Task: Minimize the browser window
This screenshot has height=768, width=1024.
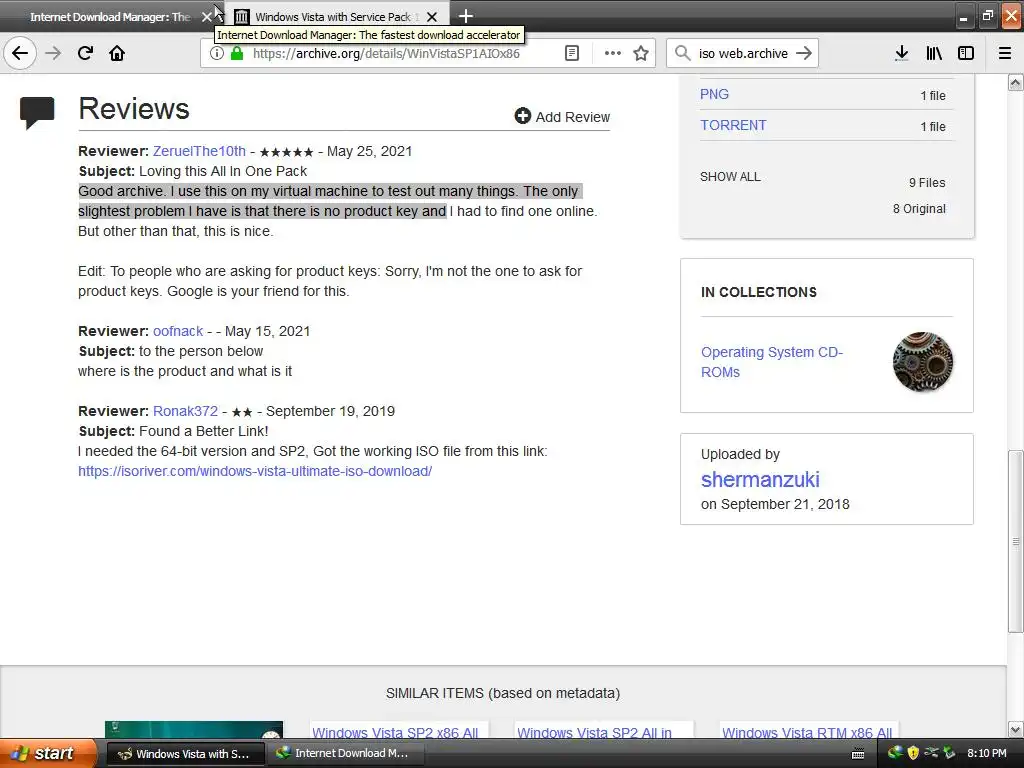Action: pos(963,17)
